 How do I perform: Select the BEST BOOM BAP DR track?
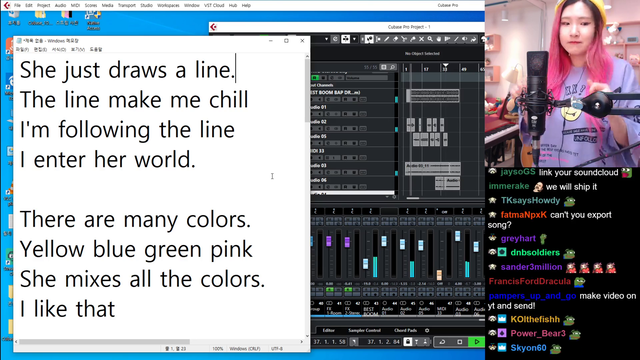353,96
